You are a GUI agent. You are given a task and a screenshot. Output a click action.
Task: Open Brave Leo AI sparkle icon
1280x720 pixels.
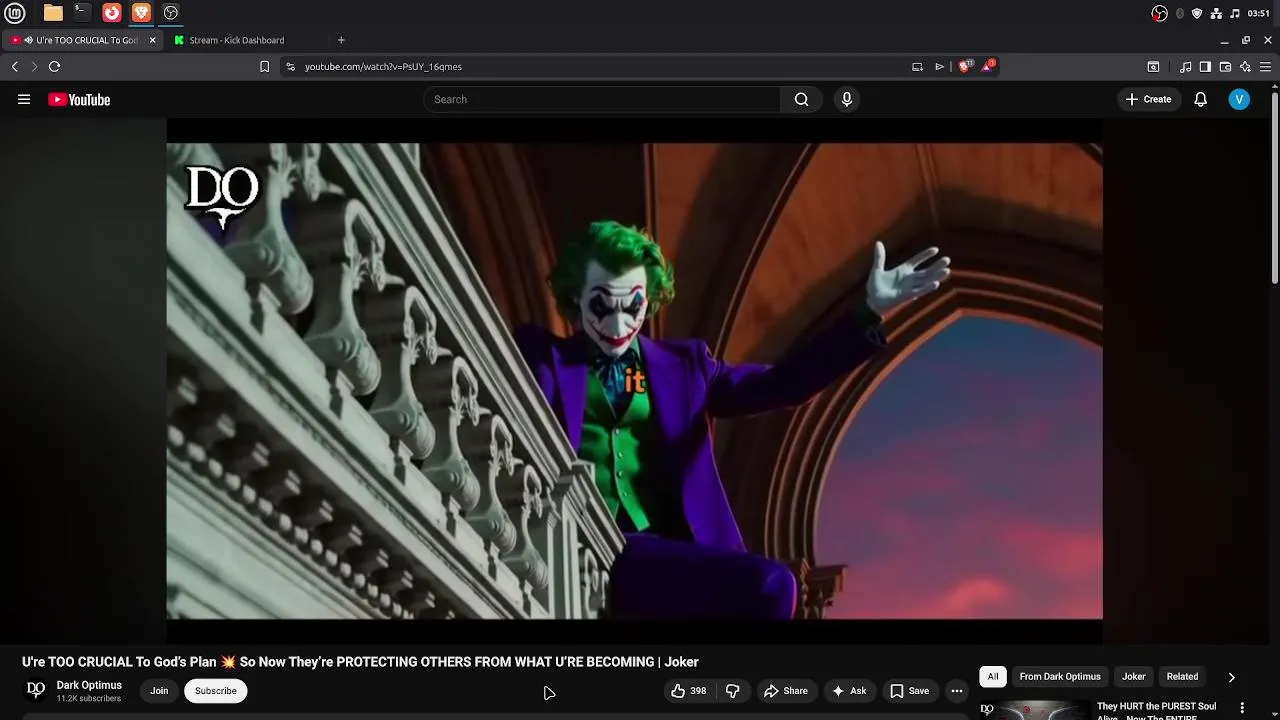coord(1245,67)
